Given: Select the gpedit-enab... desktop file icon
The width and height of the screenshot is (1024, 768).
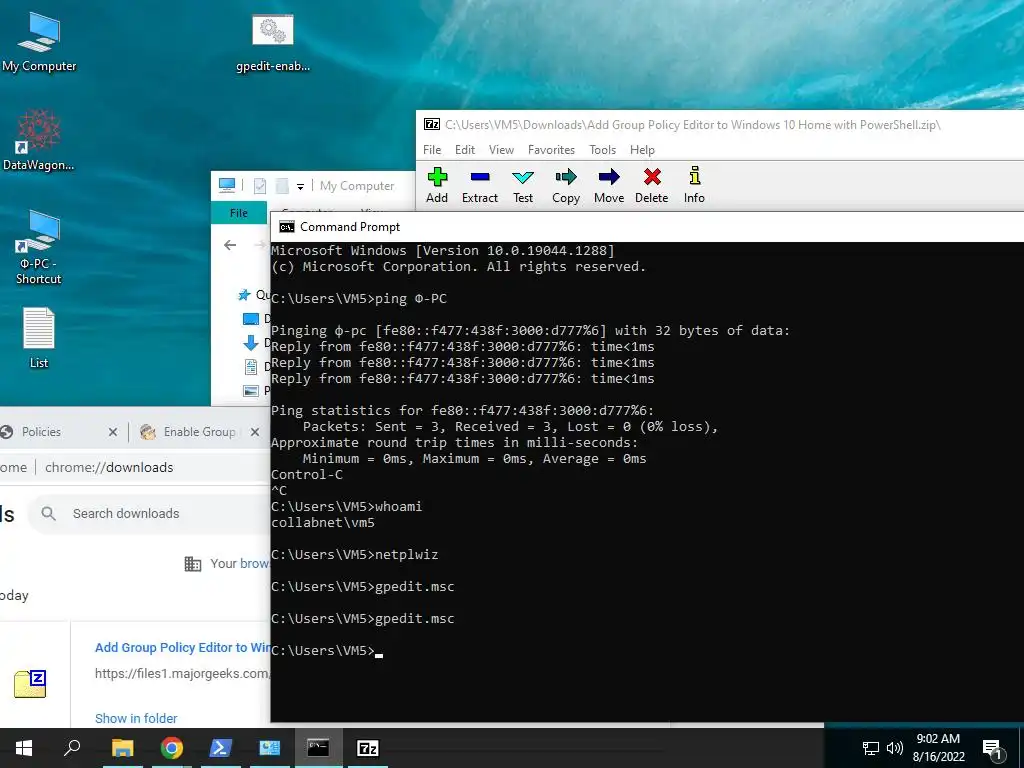Looking at the screenshot, I should [x=273, y=42].
